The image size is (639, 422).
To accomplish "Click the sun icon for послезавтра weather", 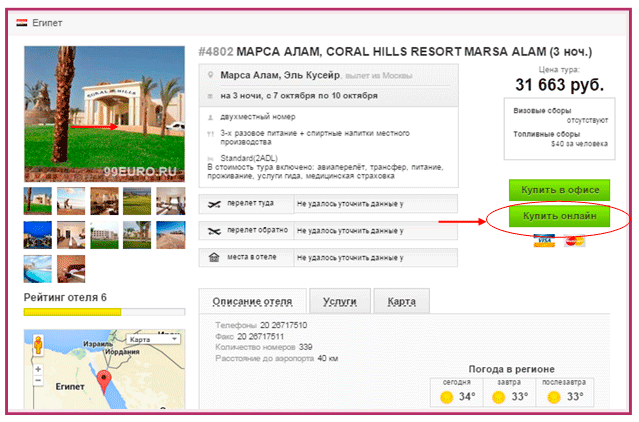I will point(554,396).
